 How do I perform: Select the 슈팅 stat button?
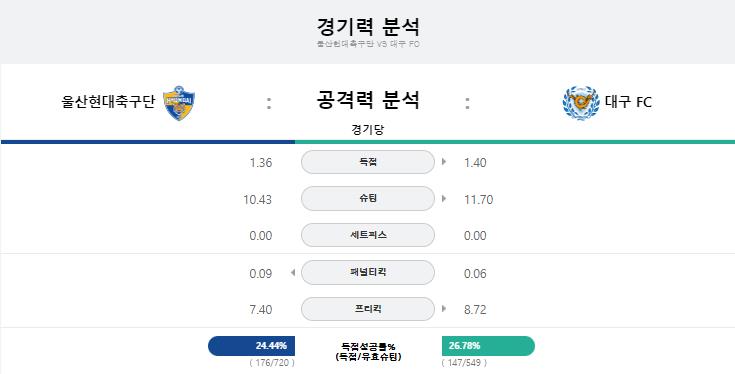pos(368,199)
